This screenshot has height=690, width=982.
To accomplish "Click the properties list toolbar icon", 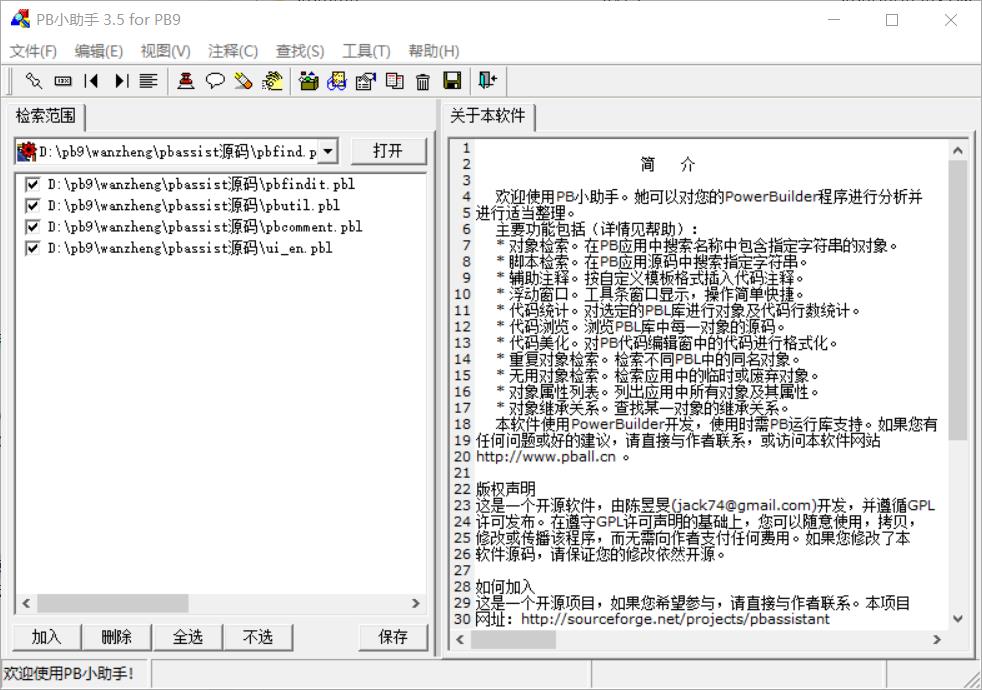I will tap(366, 81).
